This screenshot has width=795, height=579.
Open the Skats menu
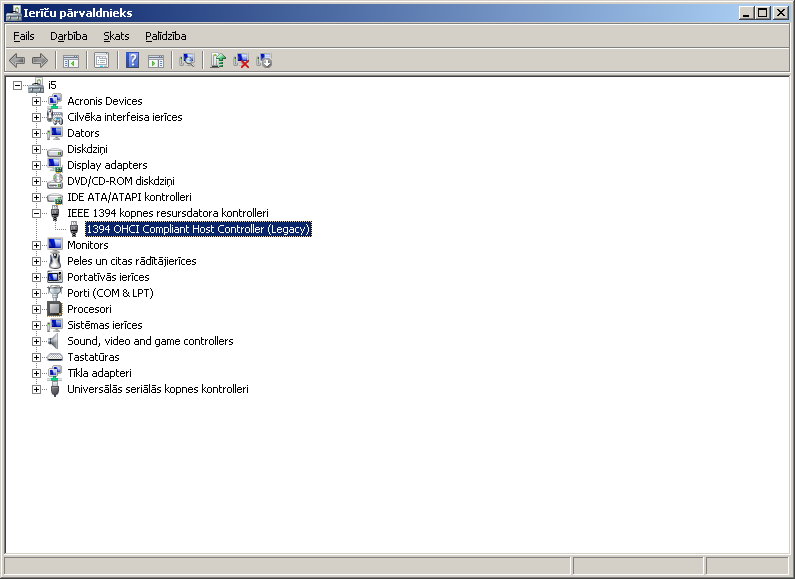tap(116, 36)
